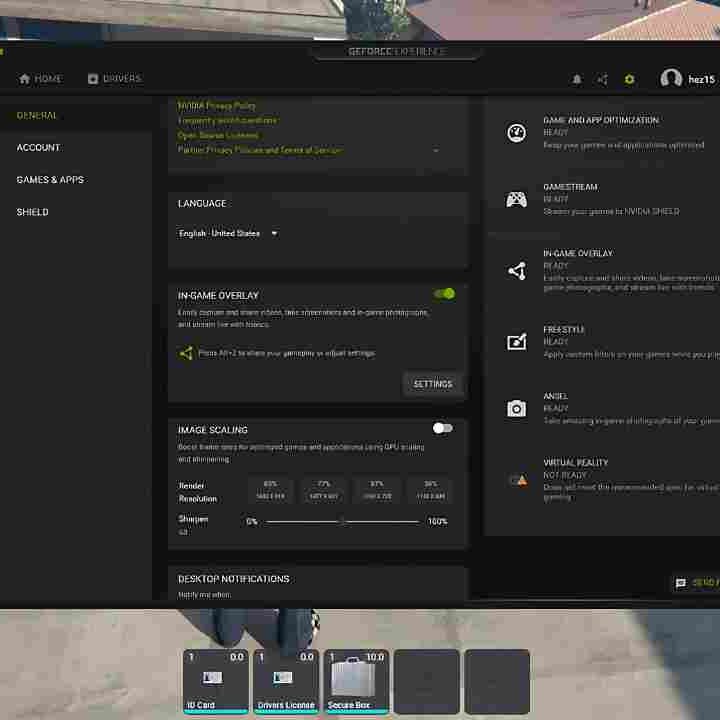Open NVIDIA Privacy Policy link
Image resolution: width=720 pixels, height=720 pixels.
pos(216,106)
